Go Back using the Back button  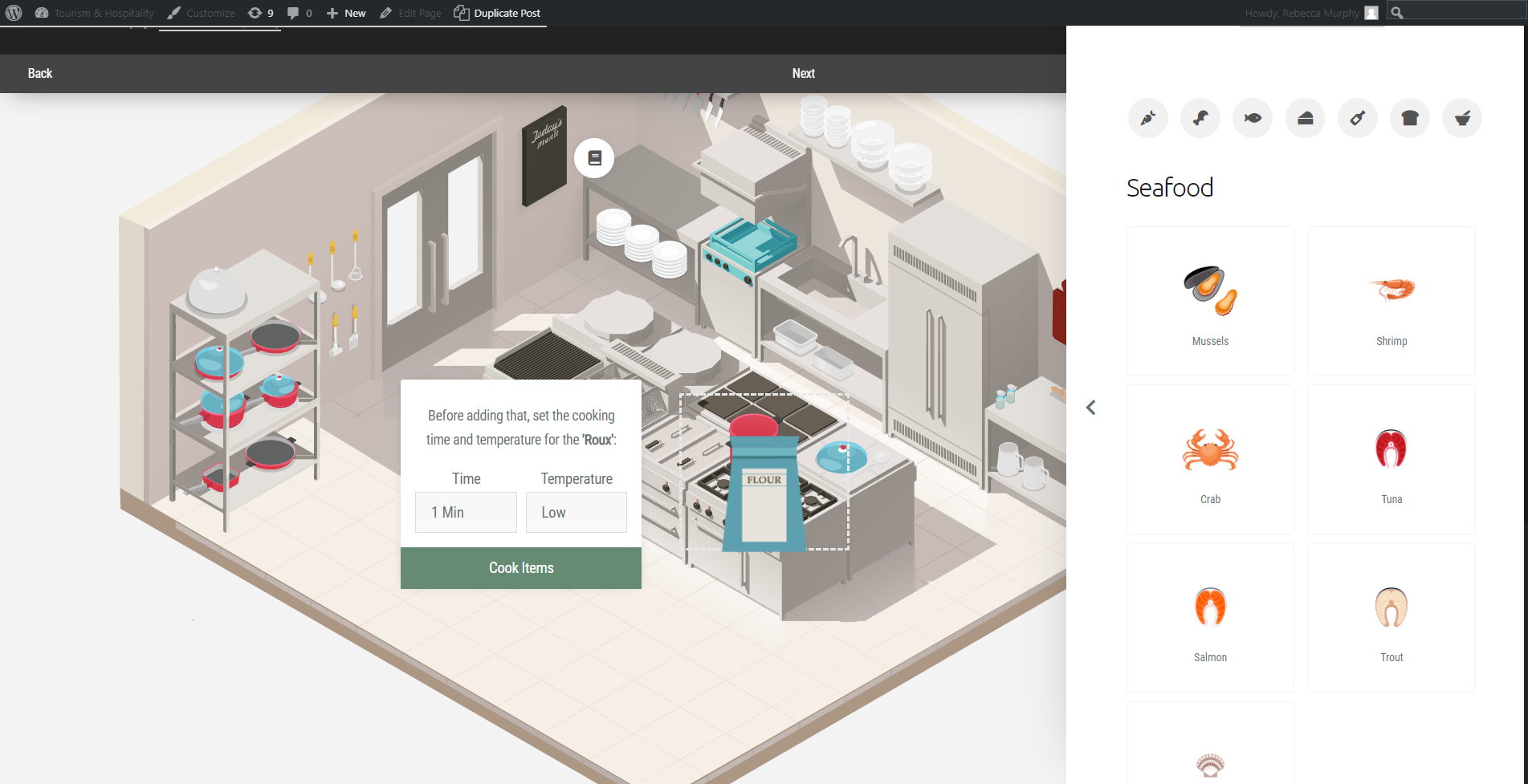coord(40,73)
